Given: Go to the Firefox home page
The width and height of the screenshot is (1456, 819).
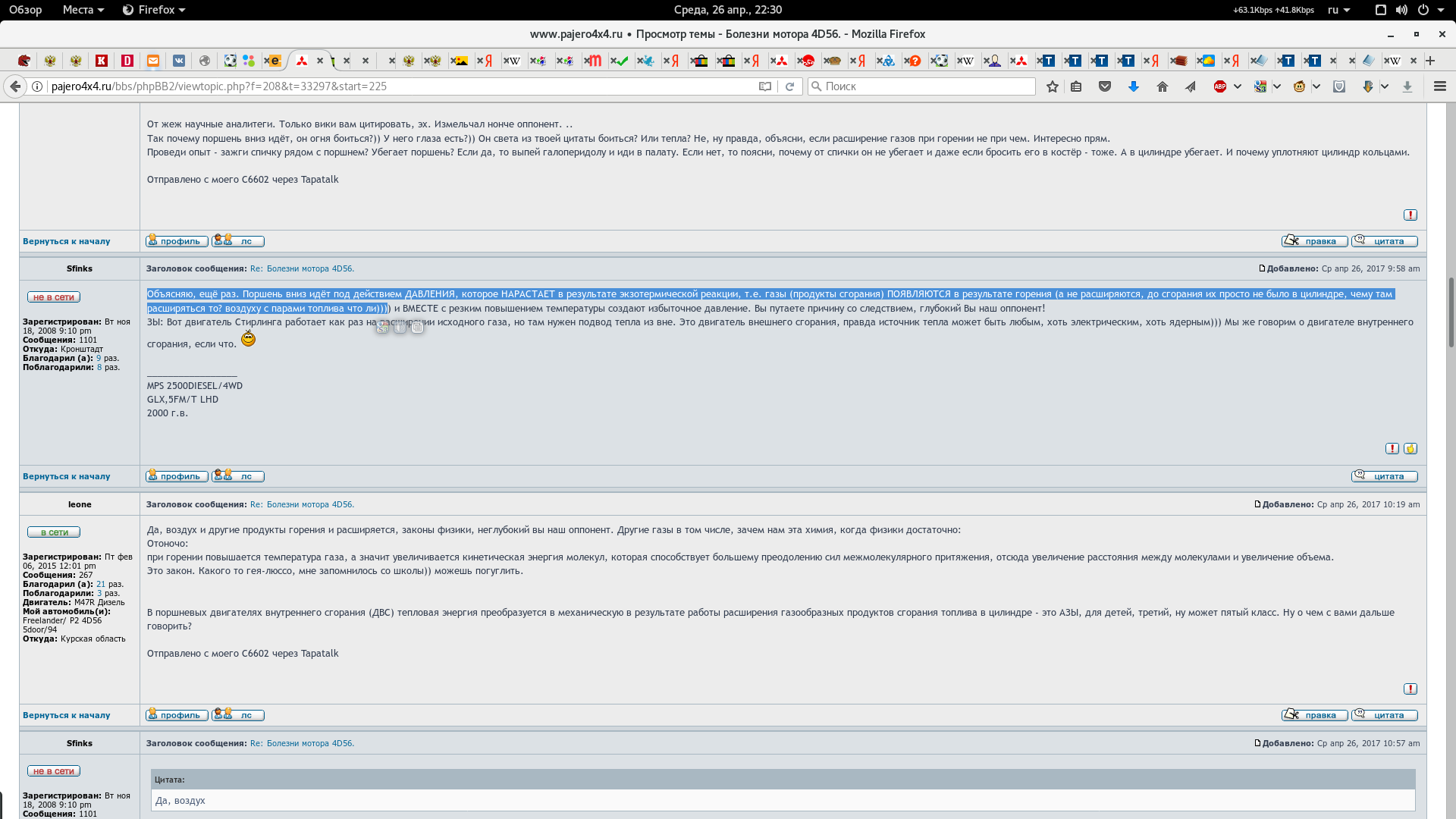Looking at the screenshot, I should click(x=1162, y=86).
